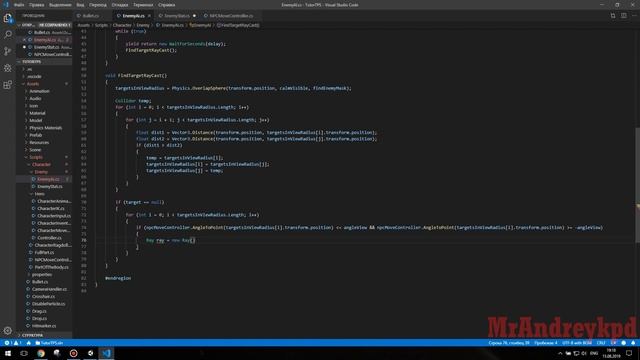Viewport: 640px width, 360px height.
Task: Close the EnemyAi.cs editor tab
Action: (149, 16)
